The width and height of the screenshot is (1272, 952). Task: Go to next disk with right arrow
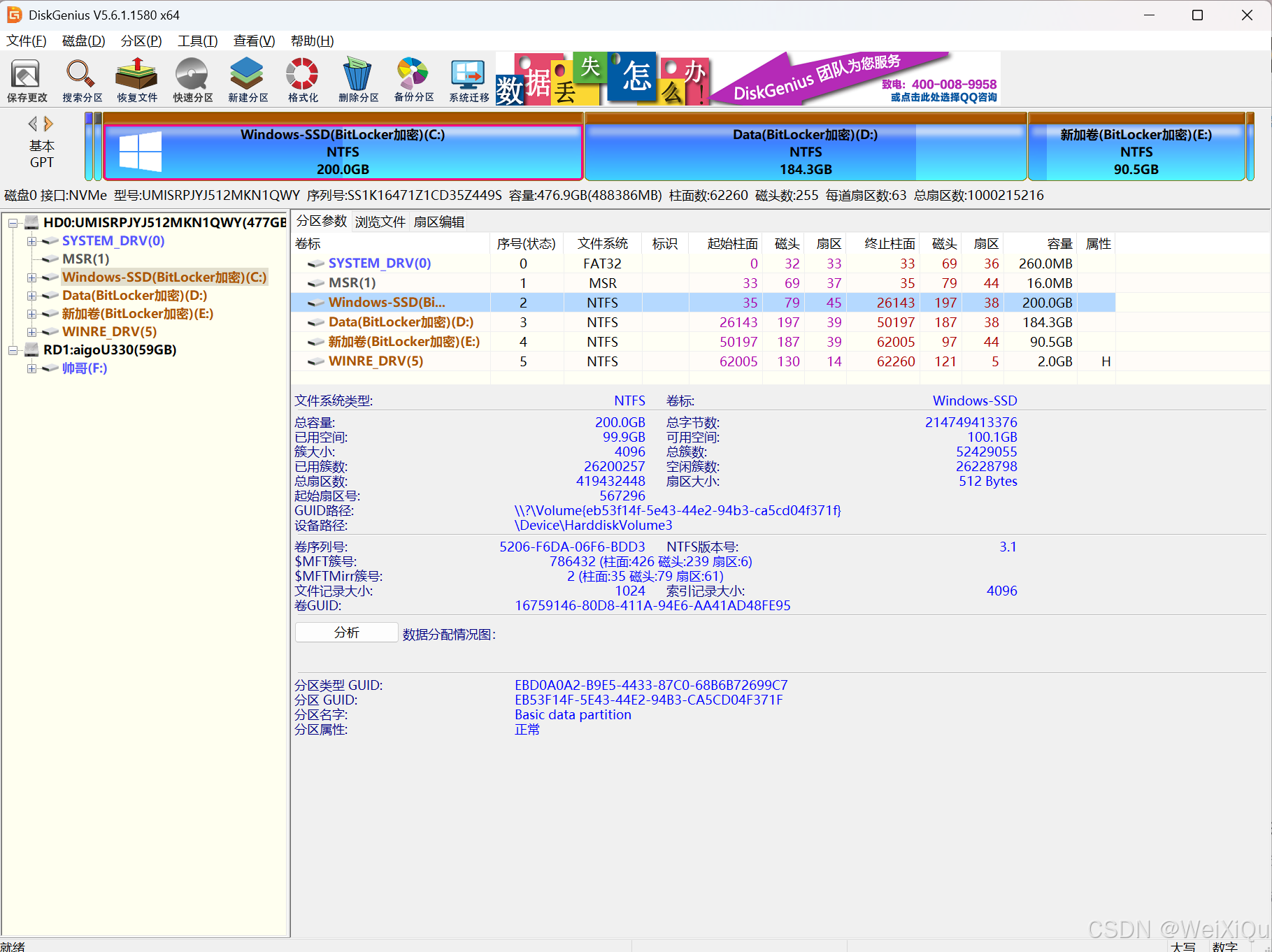[48, 124]
